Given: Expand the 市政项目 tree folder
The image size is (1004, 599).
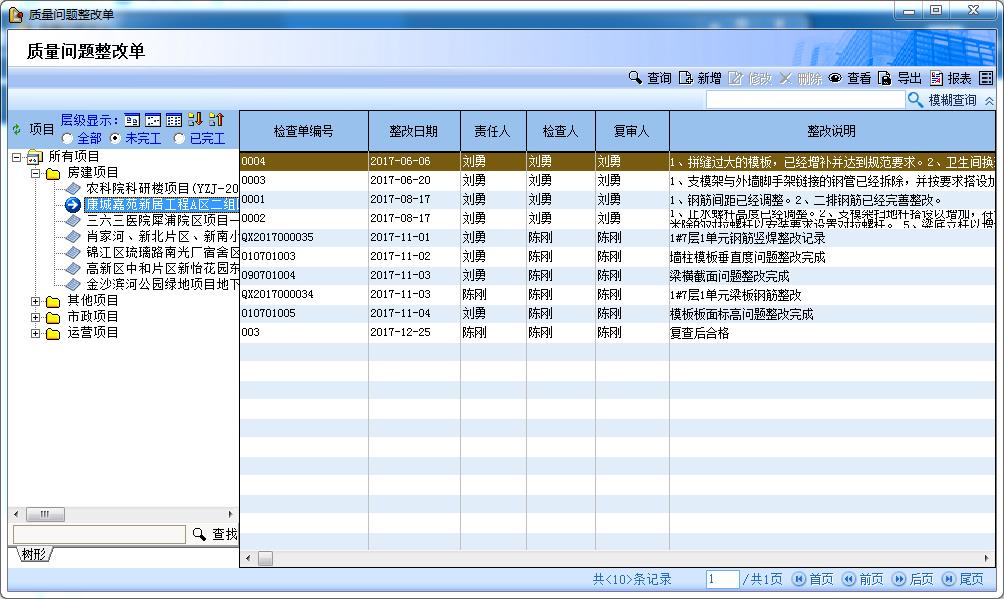Looking at the screenshot, I should [x=36, y=316].
